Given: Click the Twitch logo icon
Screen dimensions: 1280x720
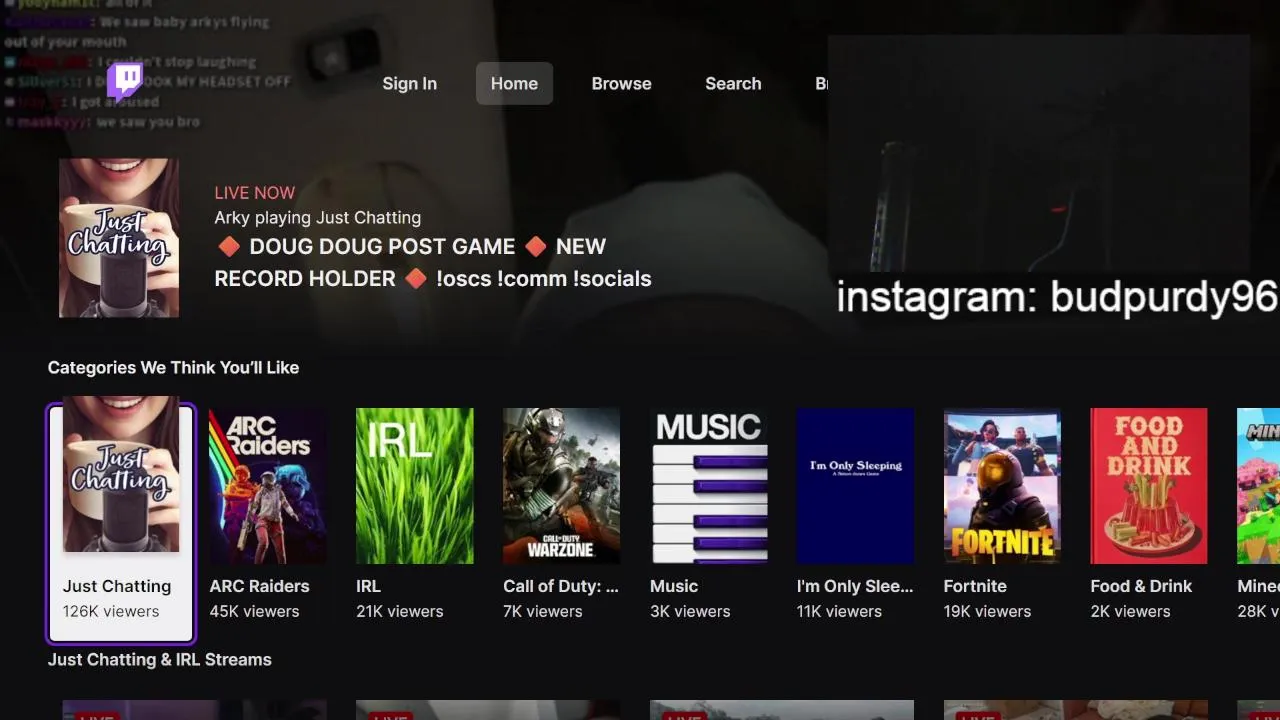Looking at the screenshot, I should (x=125, y=83).
